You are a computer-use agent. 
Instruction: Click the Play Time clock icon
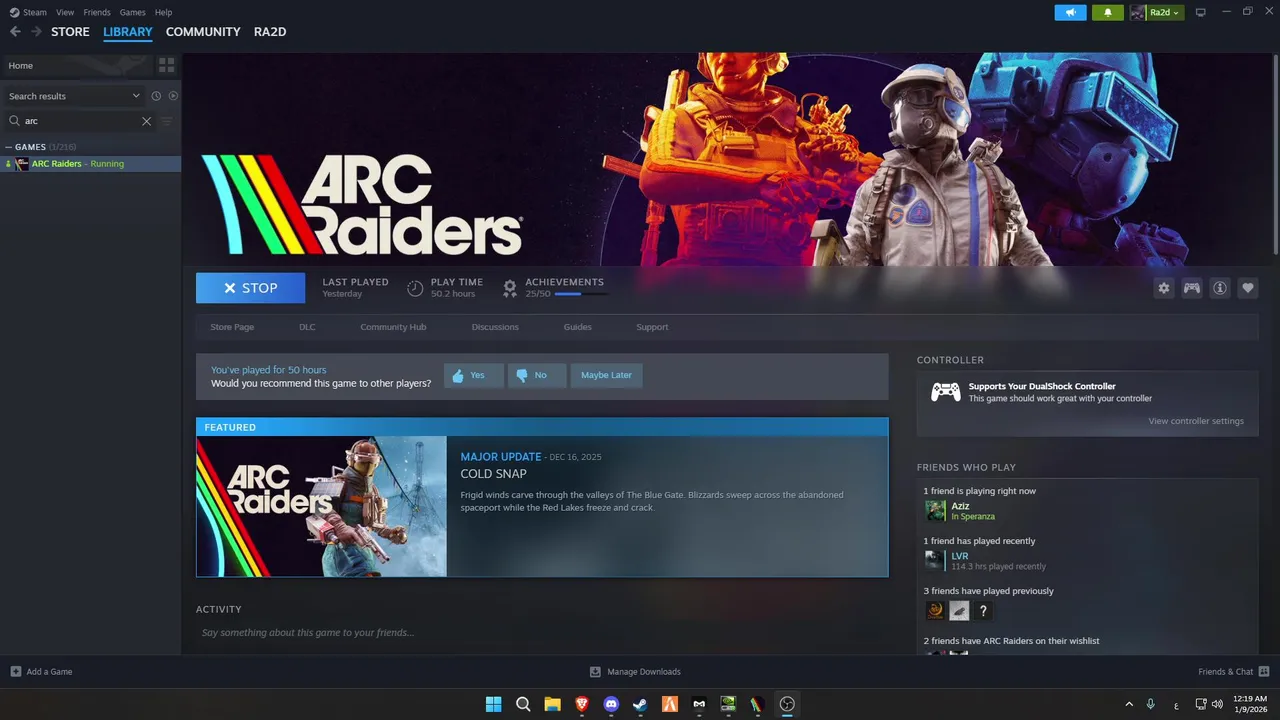(x=415, y=288)
